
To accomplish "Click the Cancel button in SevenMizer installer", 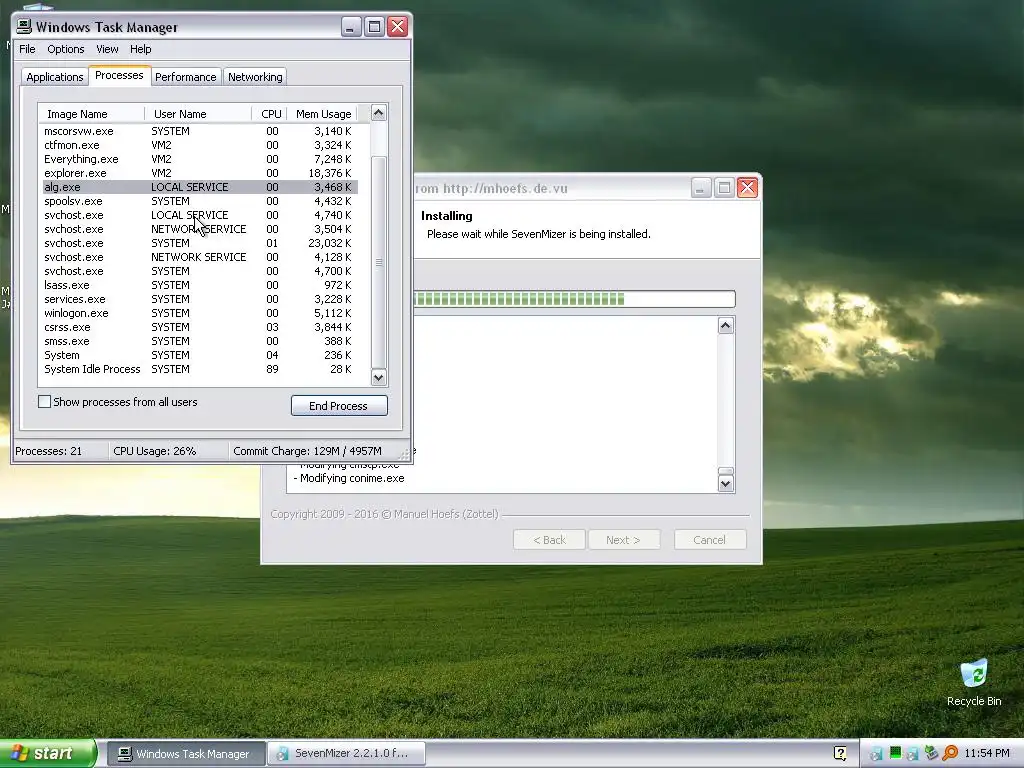I will pos(710,539).
